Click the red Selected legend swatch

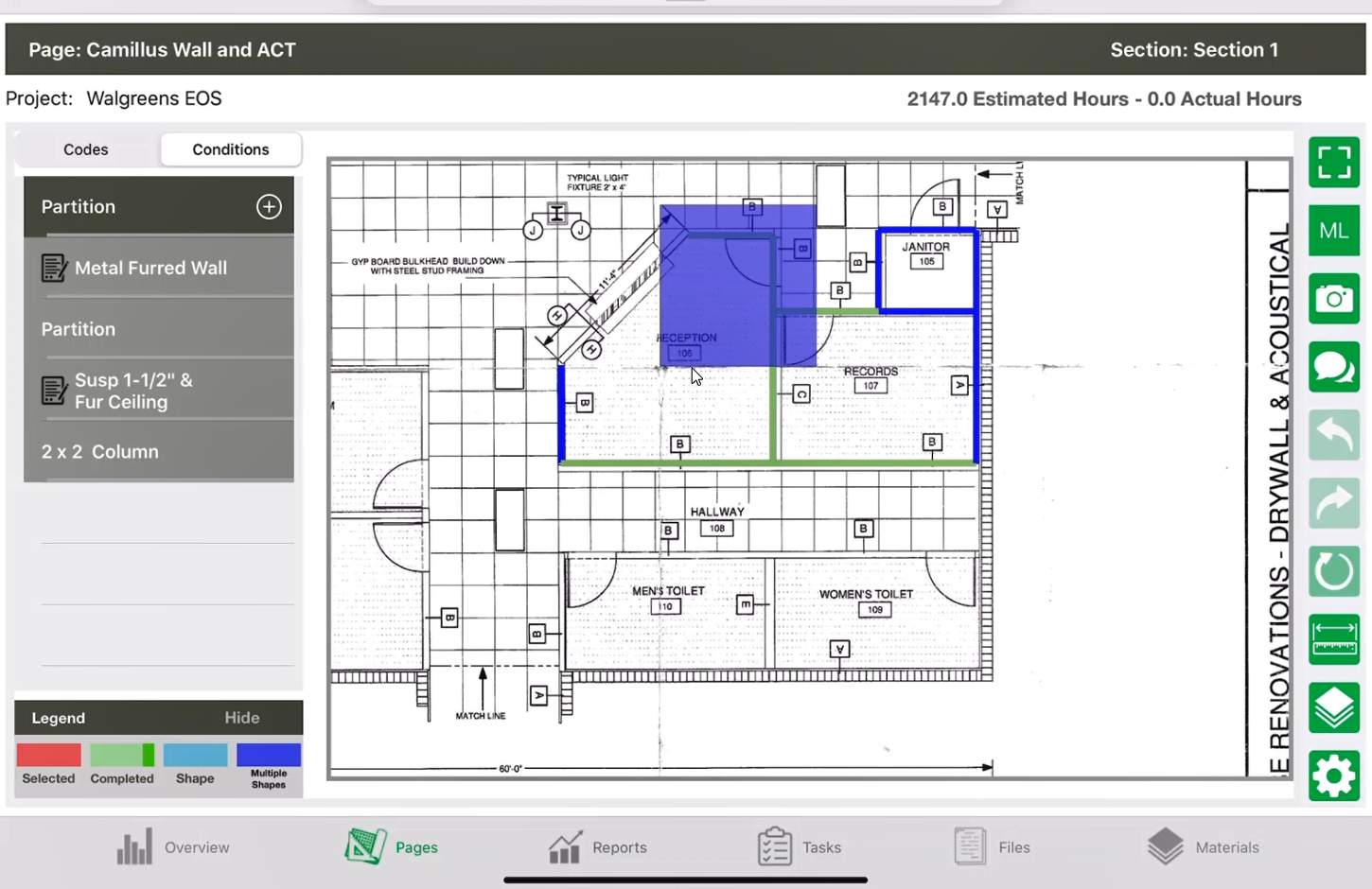(48, 756)
